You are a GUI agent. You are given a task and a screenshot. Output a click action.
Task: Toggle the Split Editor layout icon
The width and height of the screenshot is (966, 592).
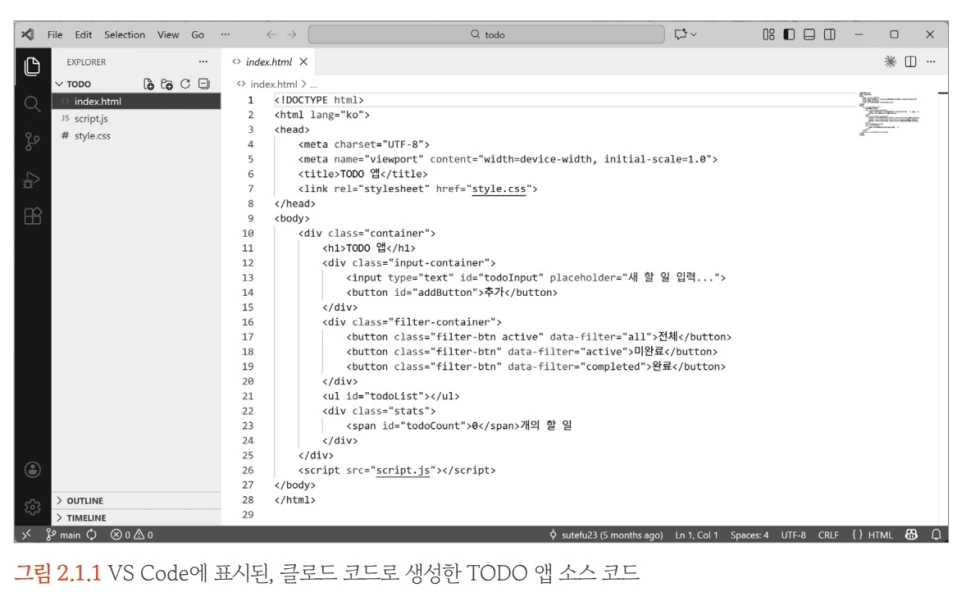[x=910, y=60]
